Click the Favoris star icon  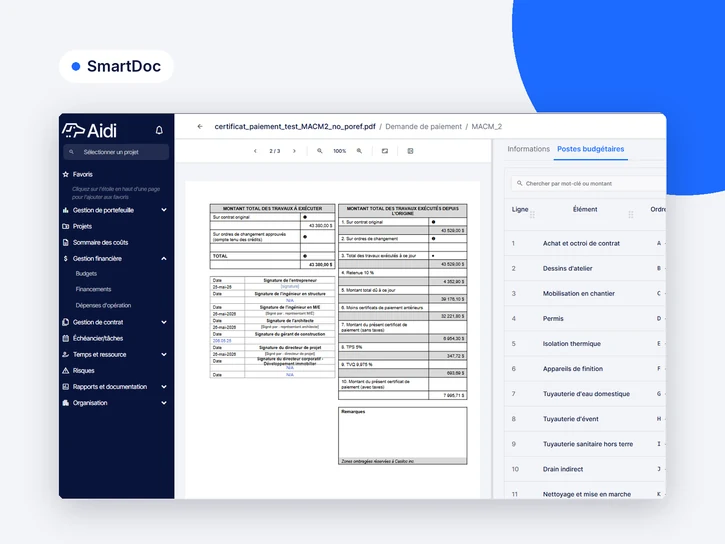[x=66, y=174]
